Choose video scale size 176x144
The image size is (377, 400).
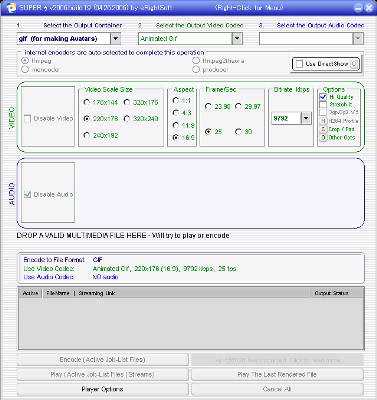pos(87,102)
